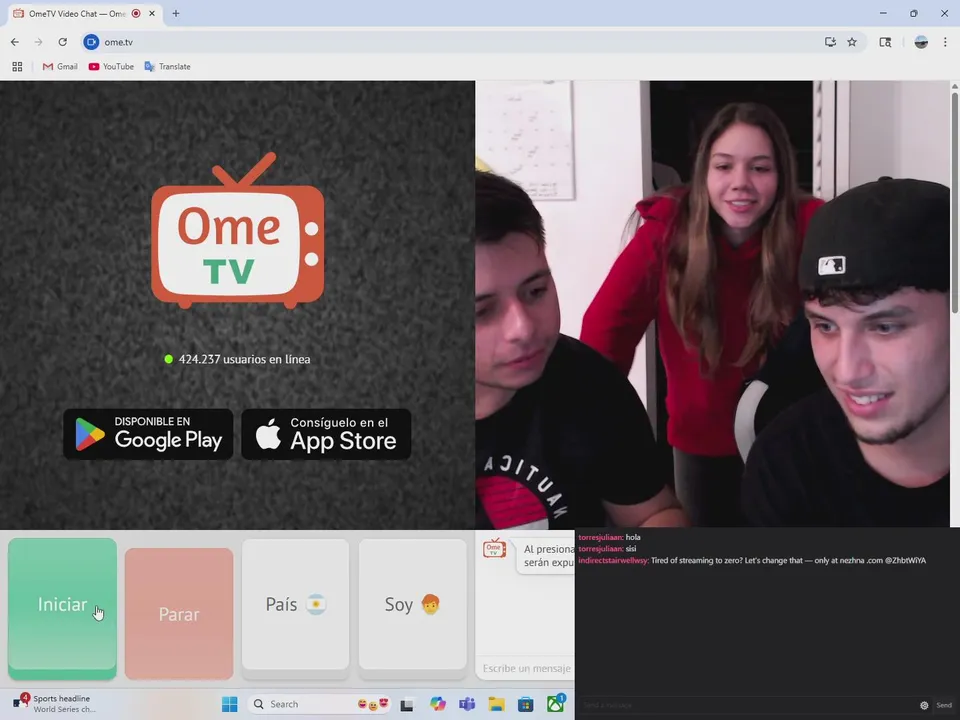The image size is (960, 720).
Task: Click the torresjuliaan username saying hola
Action: pos(601,537)
